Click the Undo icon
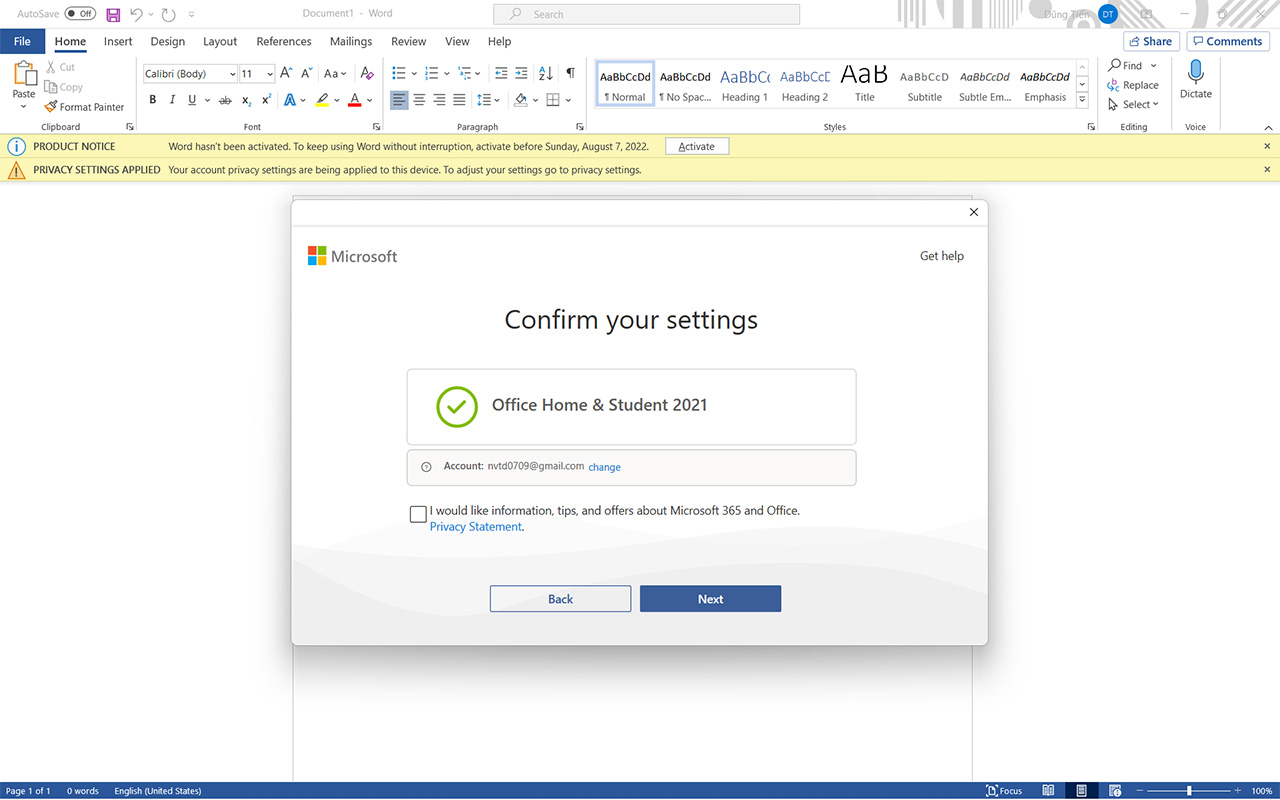Viewport: 1280px width, 800px height. tap(137, 15)
